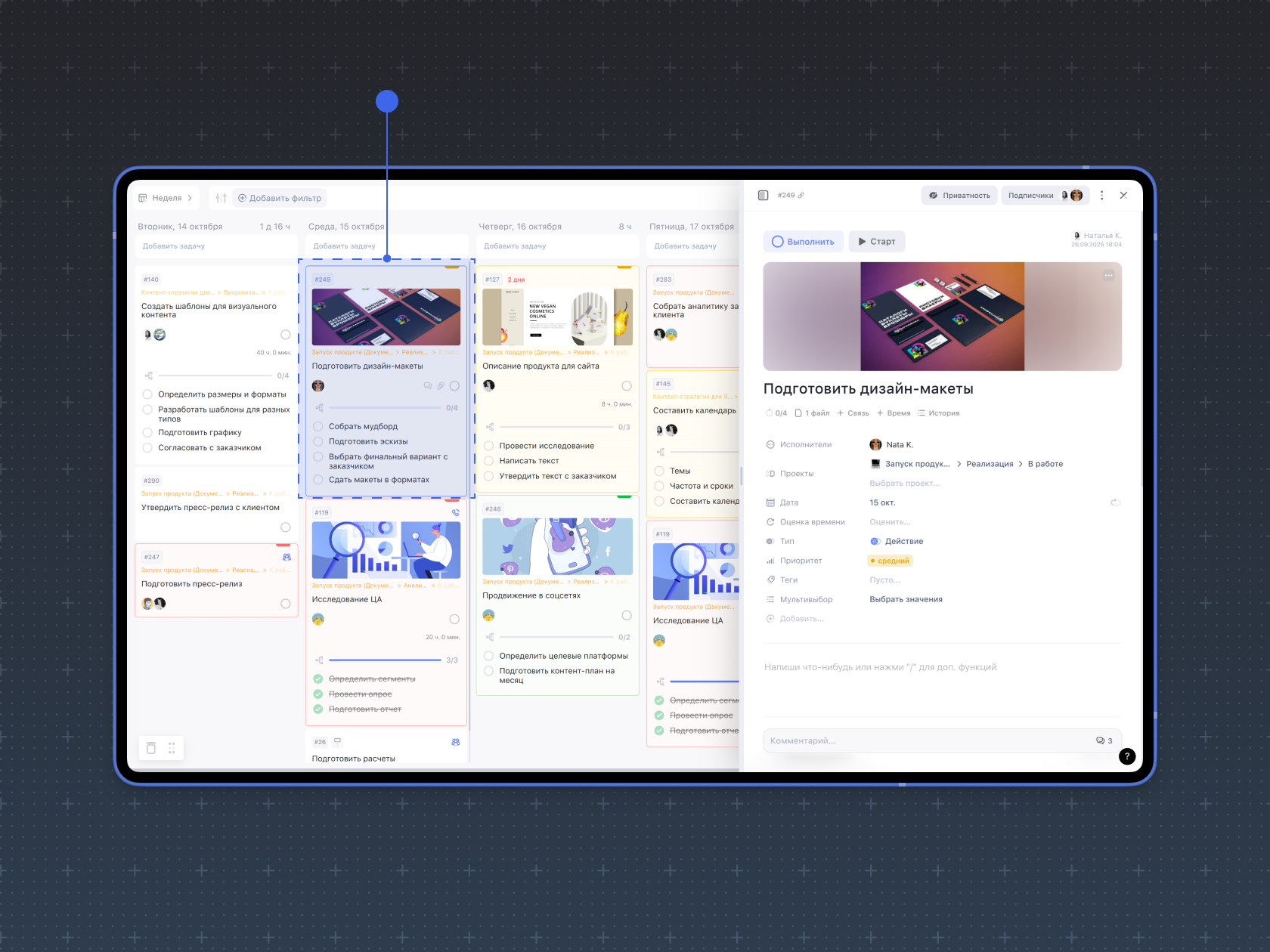
Task: Open the cover image ellipsis options
Action: [1108, 275]
